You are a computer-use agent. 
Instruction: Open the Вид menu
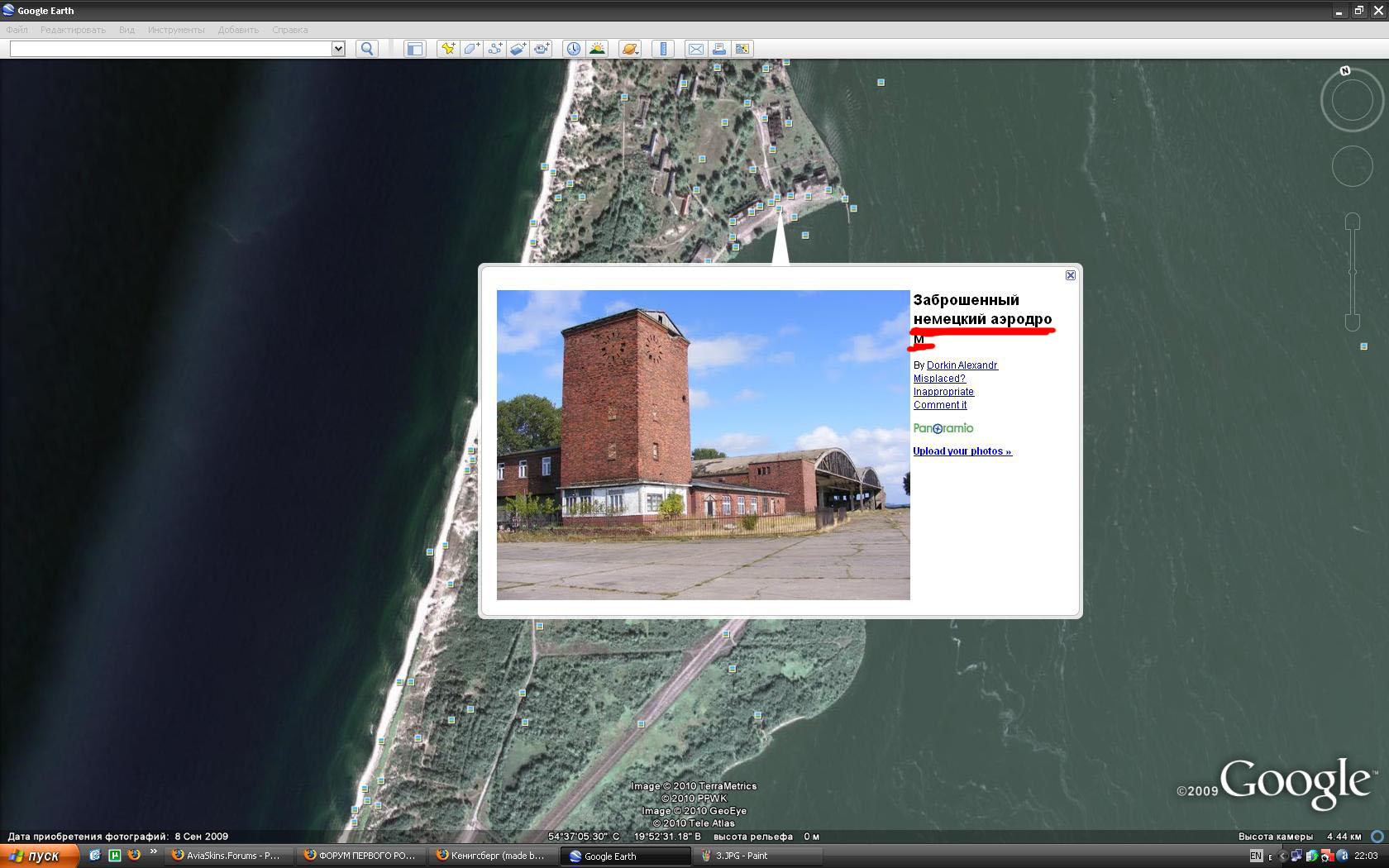pyautogui.click(x=126, y=30)
